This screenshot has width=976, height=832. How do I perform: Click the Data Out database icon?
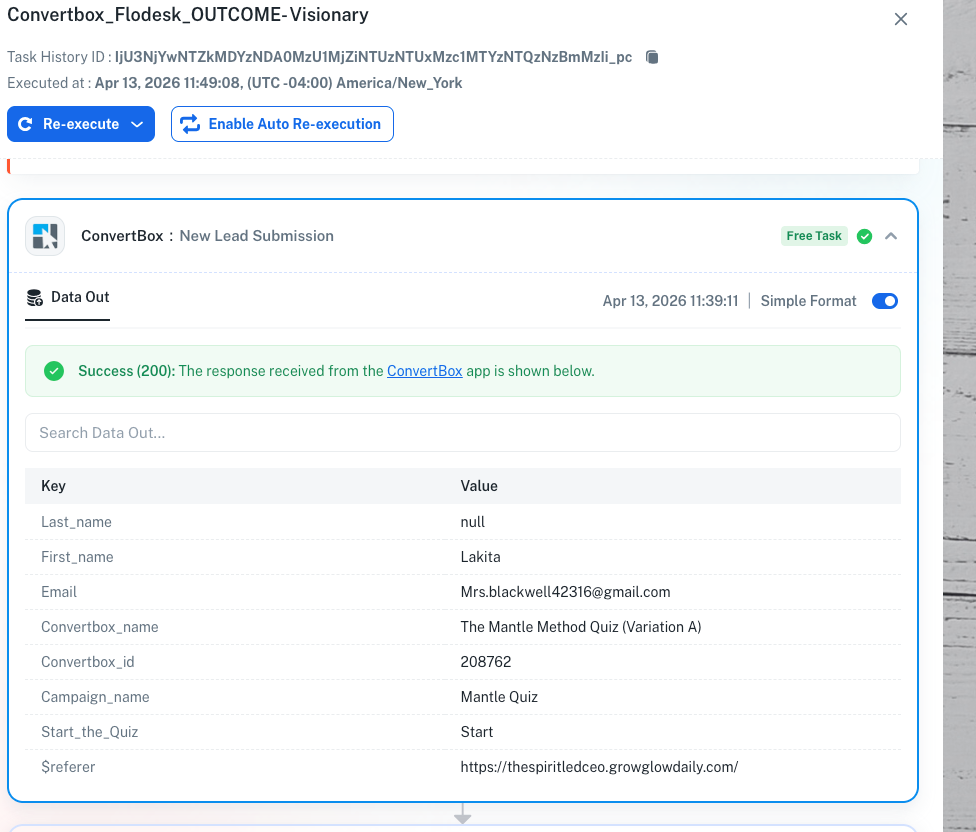(35, 297)
